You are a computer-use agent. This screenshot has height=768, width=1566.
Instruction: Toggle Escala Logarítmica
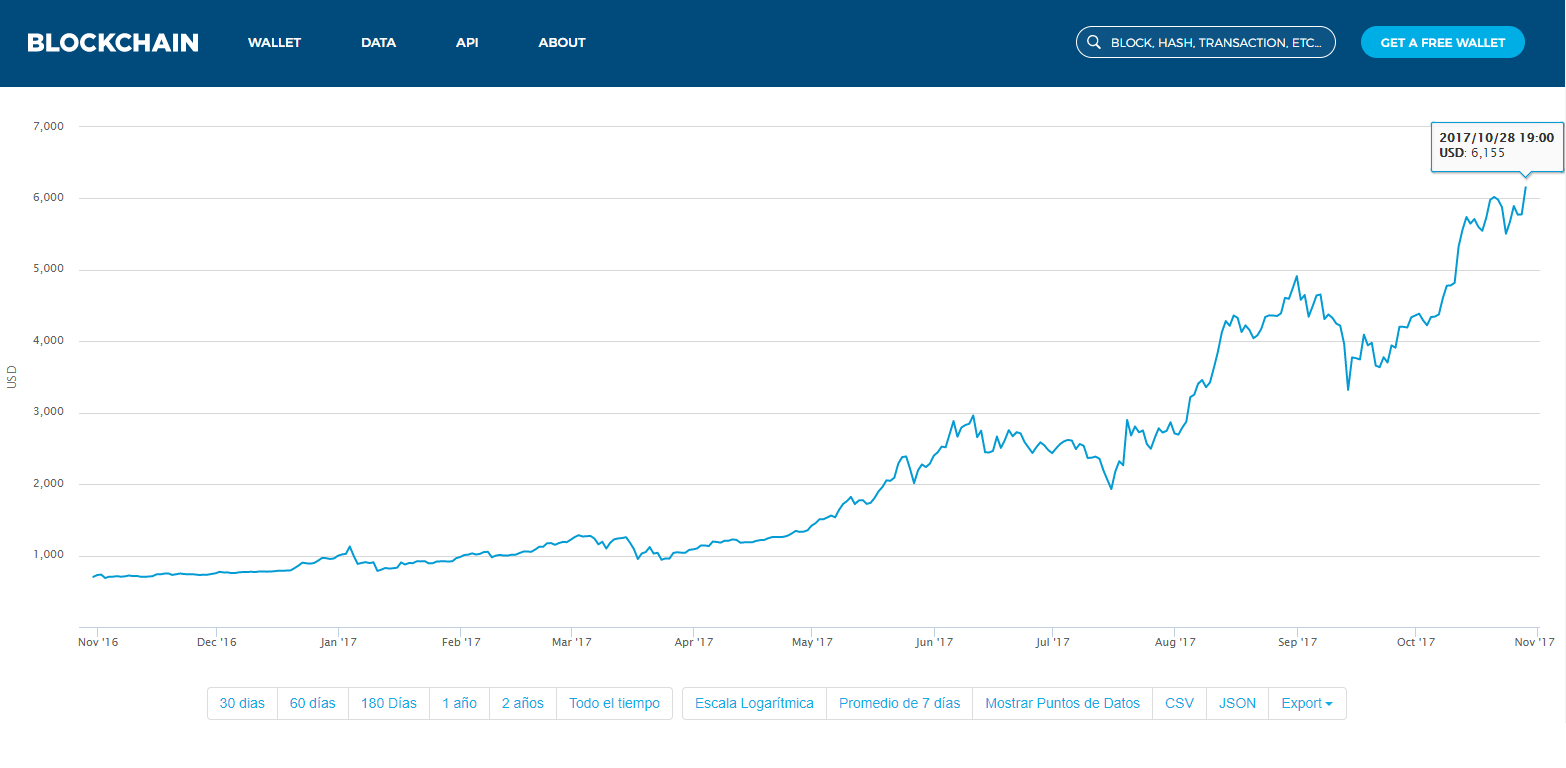pos(754,703)
